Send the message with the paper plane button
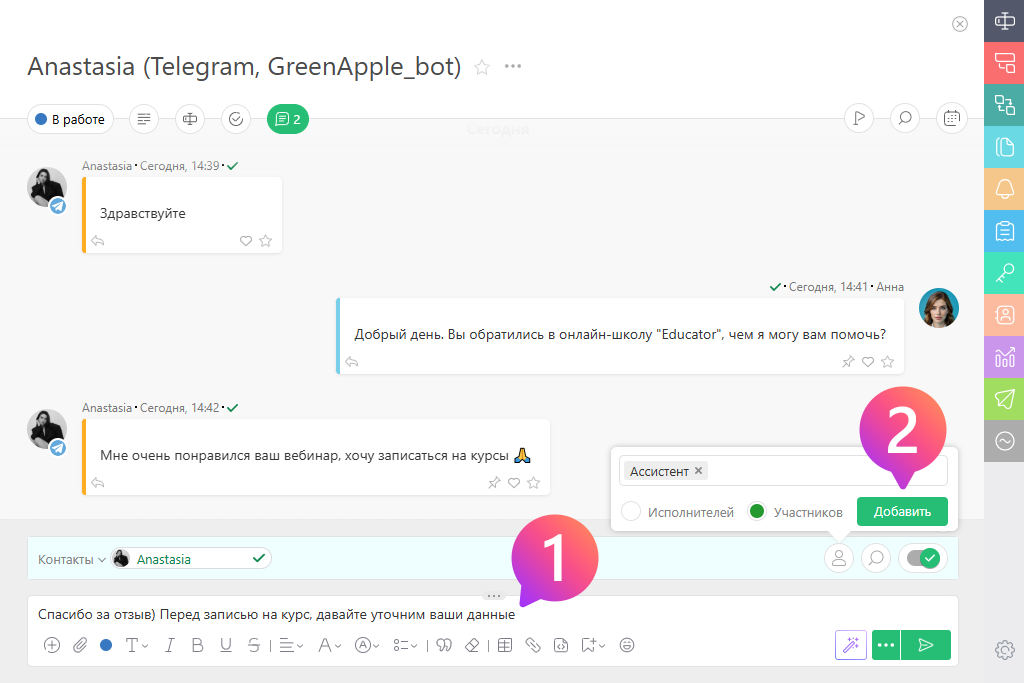1024x683 pixels. point(926,645)
